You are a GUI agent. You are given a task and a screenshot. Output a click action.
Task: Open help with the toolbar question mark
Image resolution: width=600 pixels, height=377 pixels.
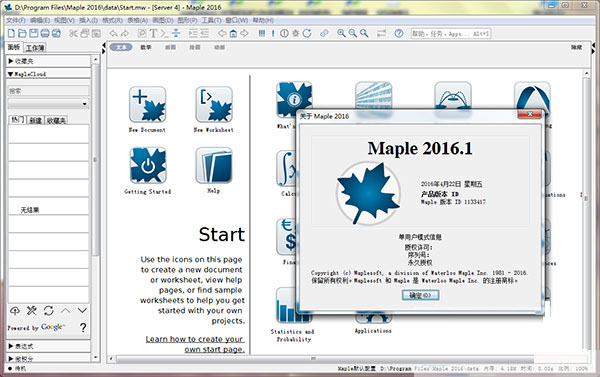[399, 33]
